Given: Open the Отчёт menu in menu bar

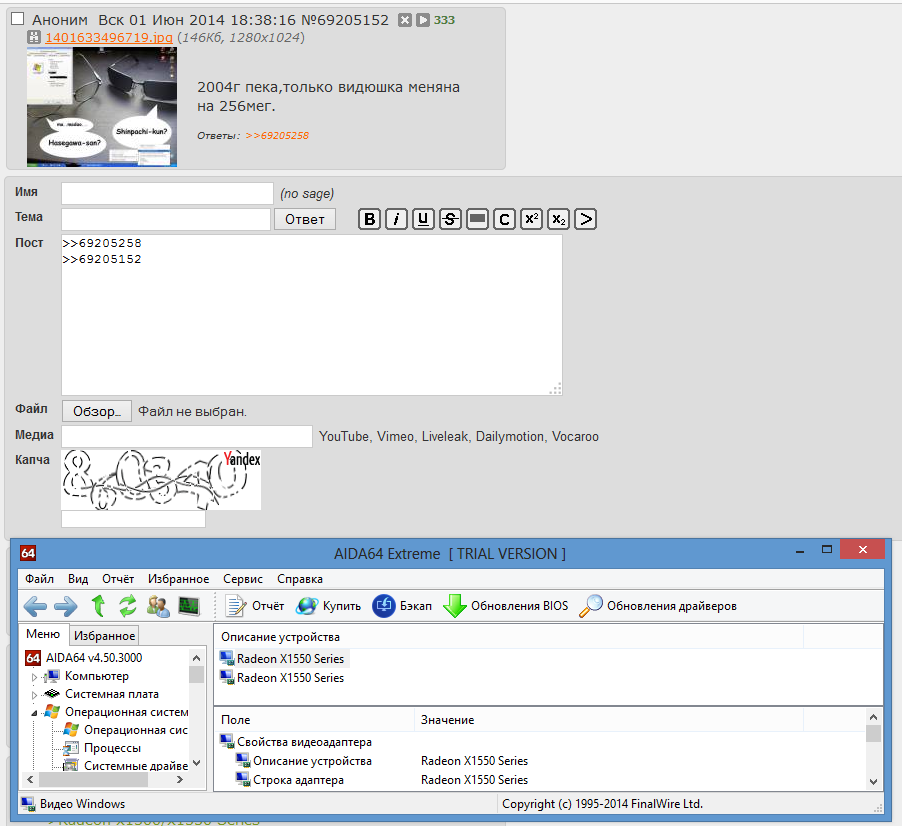Looking at the screenshot, I should [x=118, y=579].
